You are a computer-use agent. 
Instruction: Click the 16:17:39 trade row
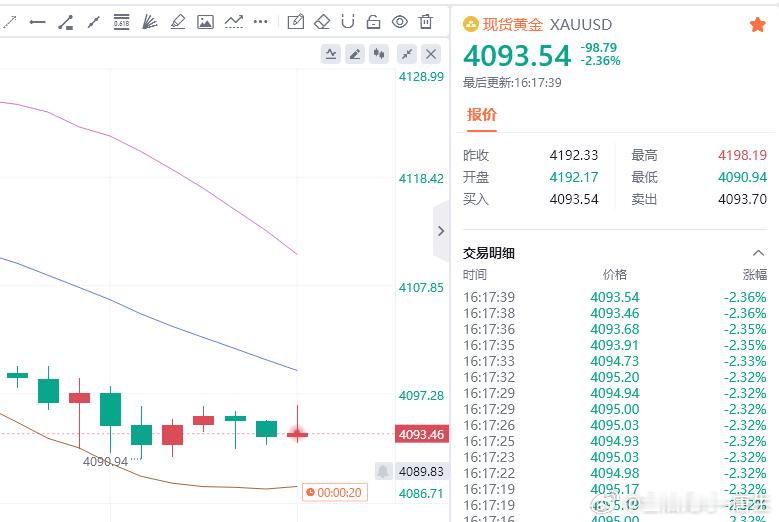(615, 297)
